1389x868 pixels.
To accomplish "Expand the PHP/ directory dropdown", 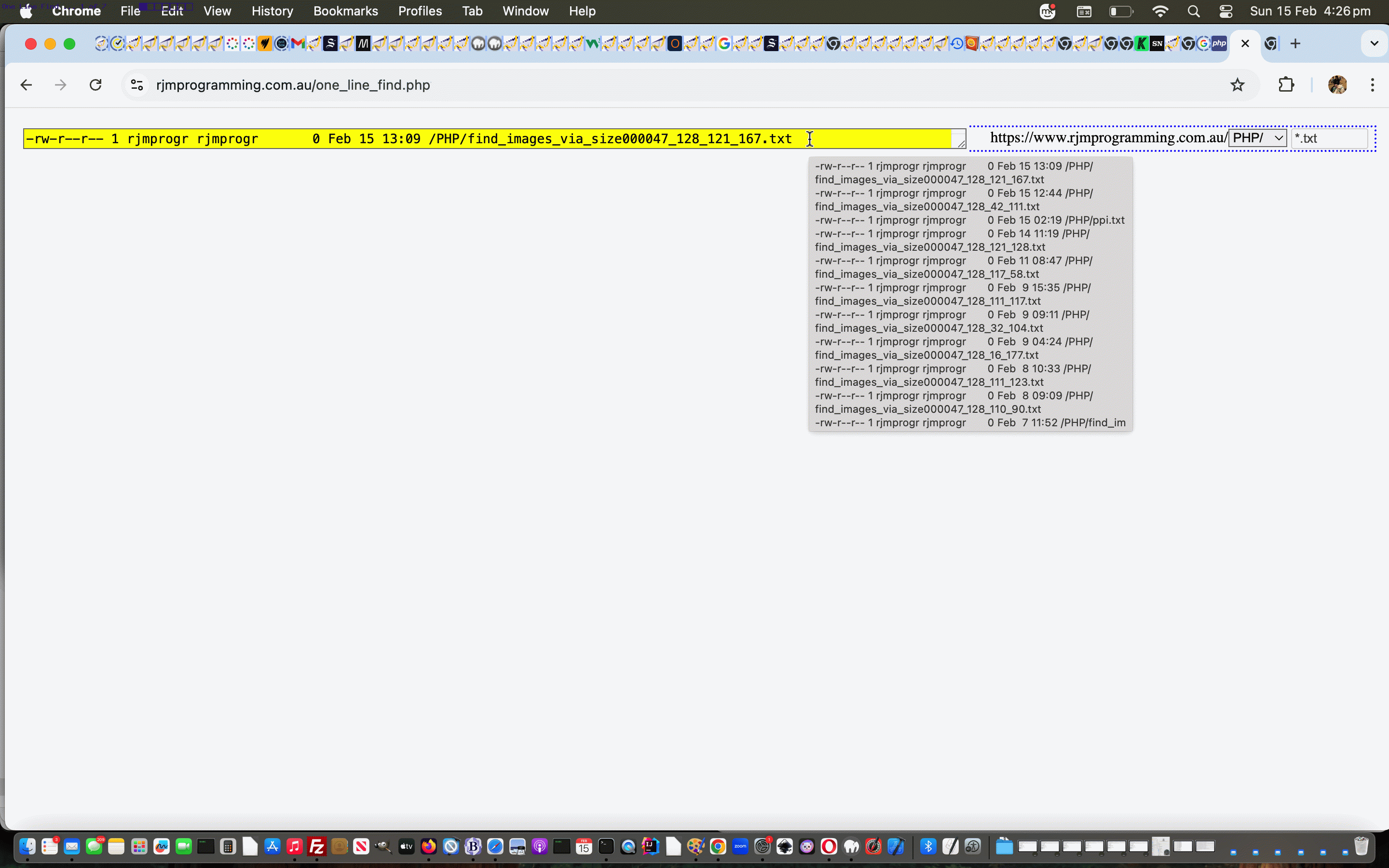I will pos(1257,138).
